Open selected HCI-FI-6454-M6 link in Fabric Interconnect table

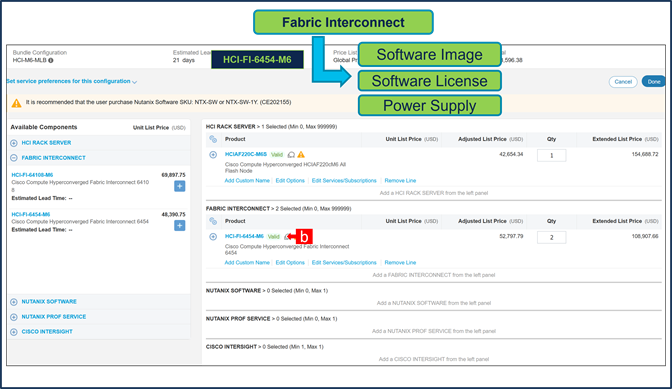pos(244,236)
